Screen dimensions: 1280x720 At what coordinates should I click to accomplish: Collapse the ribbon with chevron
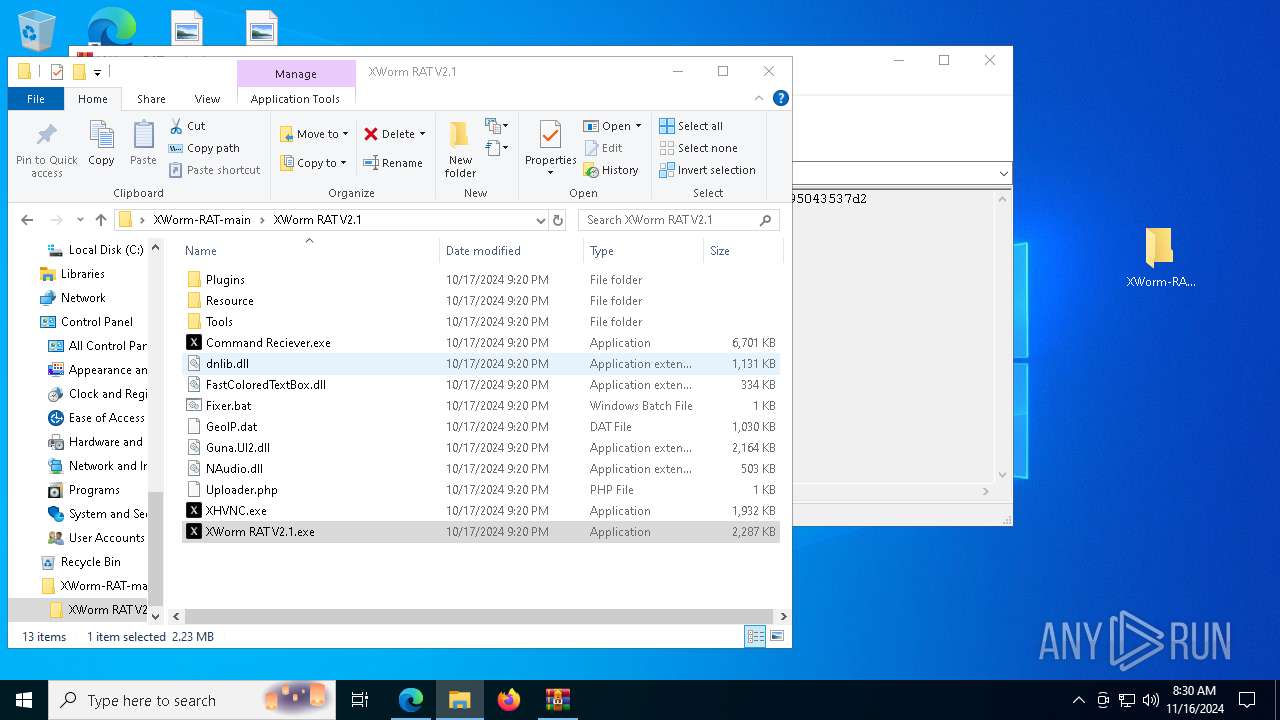(x=760, y=98)
